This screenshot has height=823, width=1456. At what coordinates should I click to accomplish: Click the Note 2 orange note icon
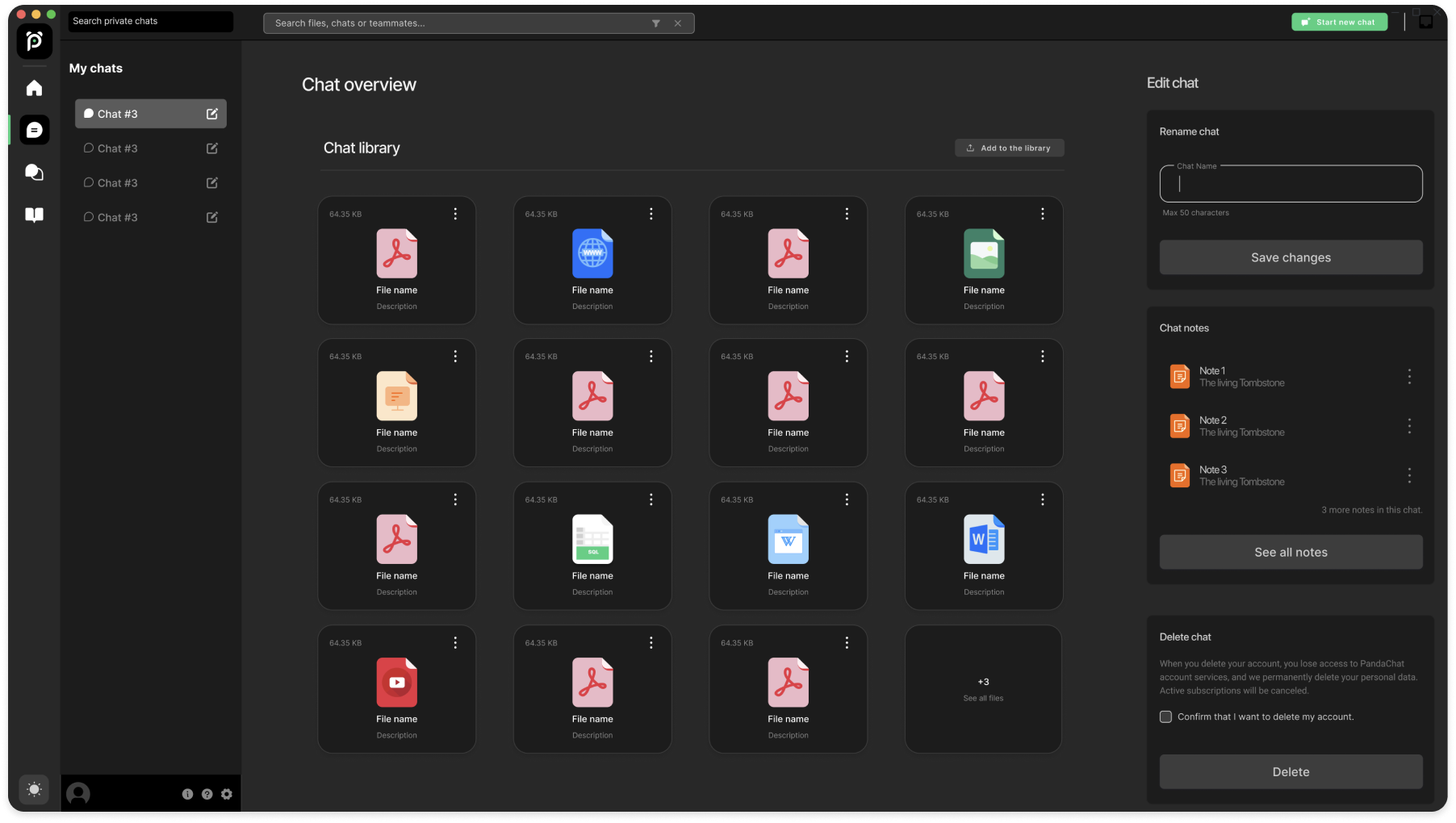[1180, 426]
